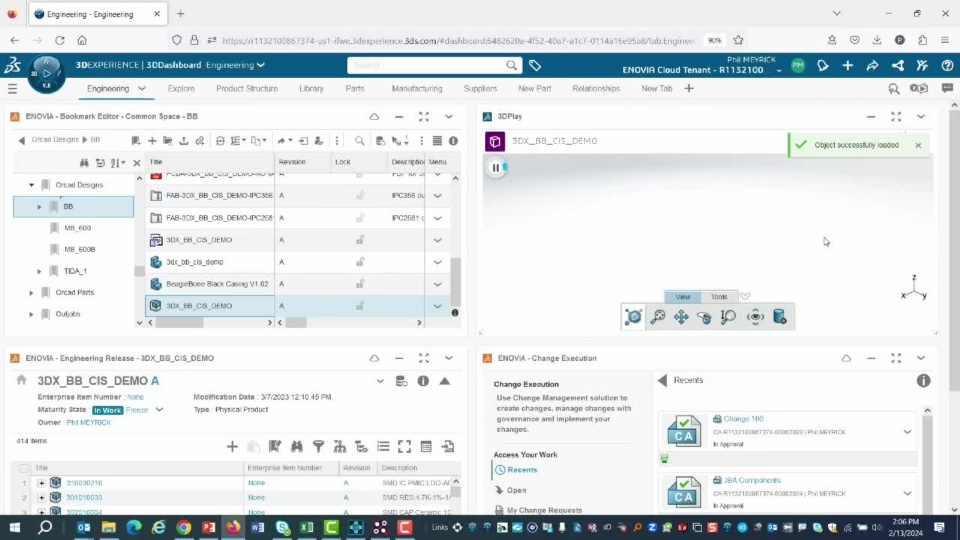Click the 3DEXPERIENCE compass icon
Viewport: 960px width, 540px height.
click(x=46, y=73)
